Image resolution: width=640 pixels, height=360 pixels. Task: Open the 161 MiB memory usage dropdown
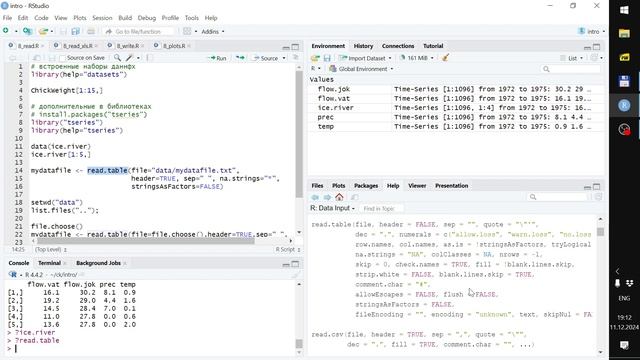tap(417, 58)
